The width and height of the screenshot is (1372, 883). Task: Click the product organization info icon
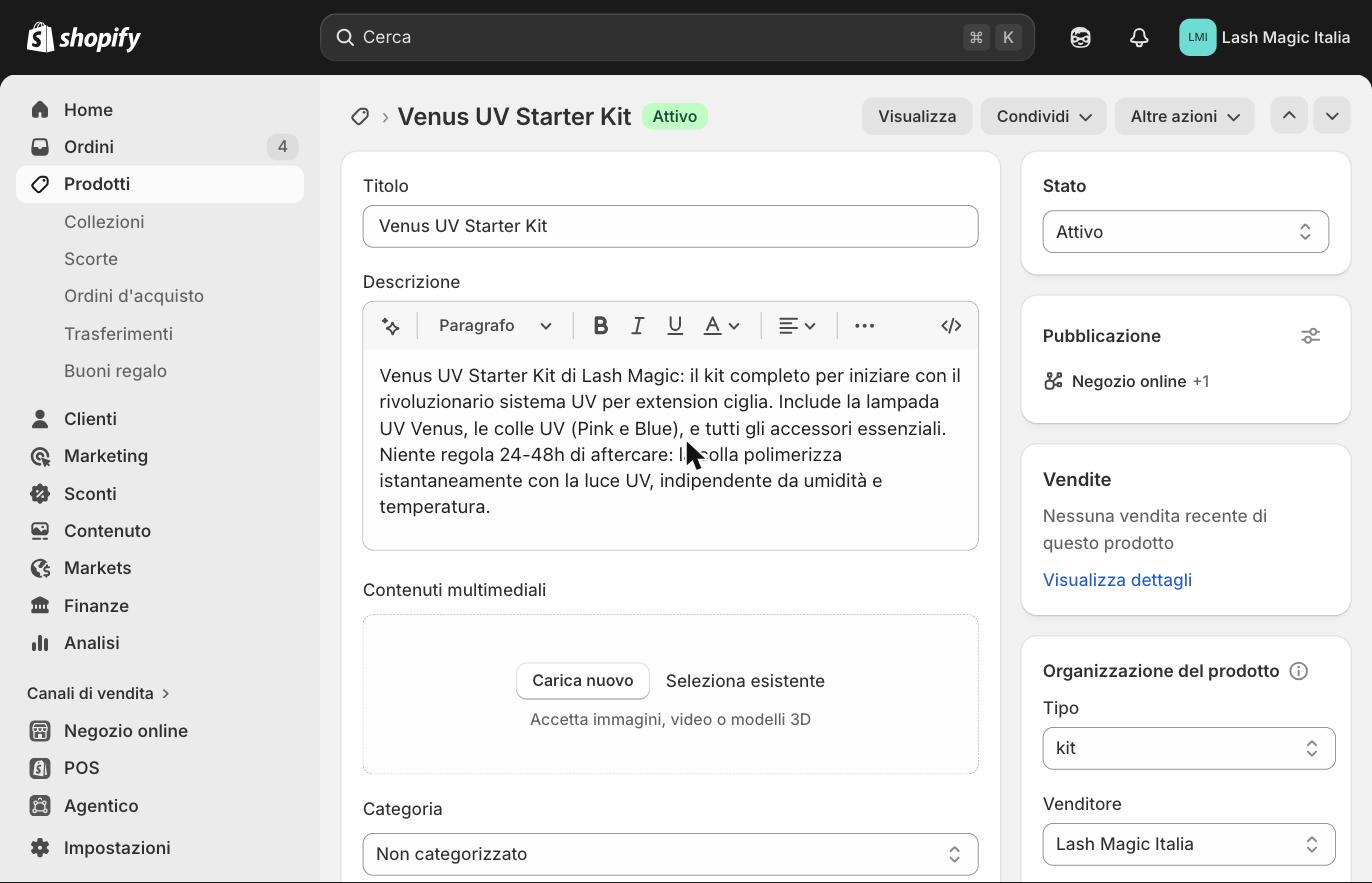[x=1299, y=671]
